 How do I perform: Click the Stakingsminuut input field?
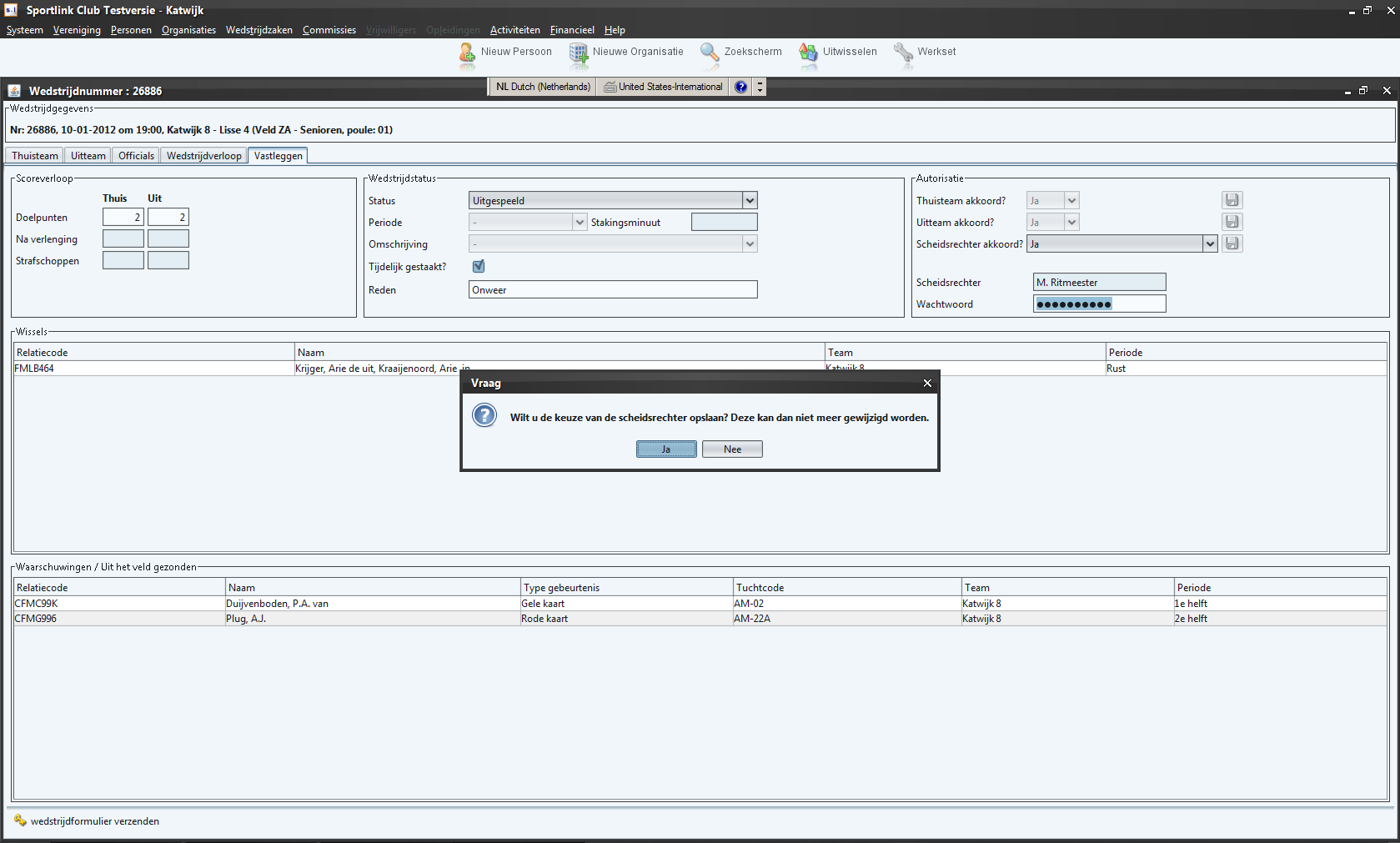[725, 222]
